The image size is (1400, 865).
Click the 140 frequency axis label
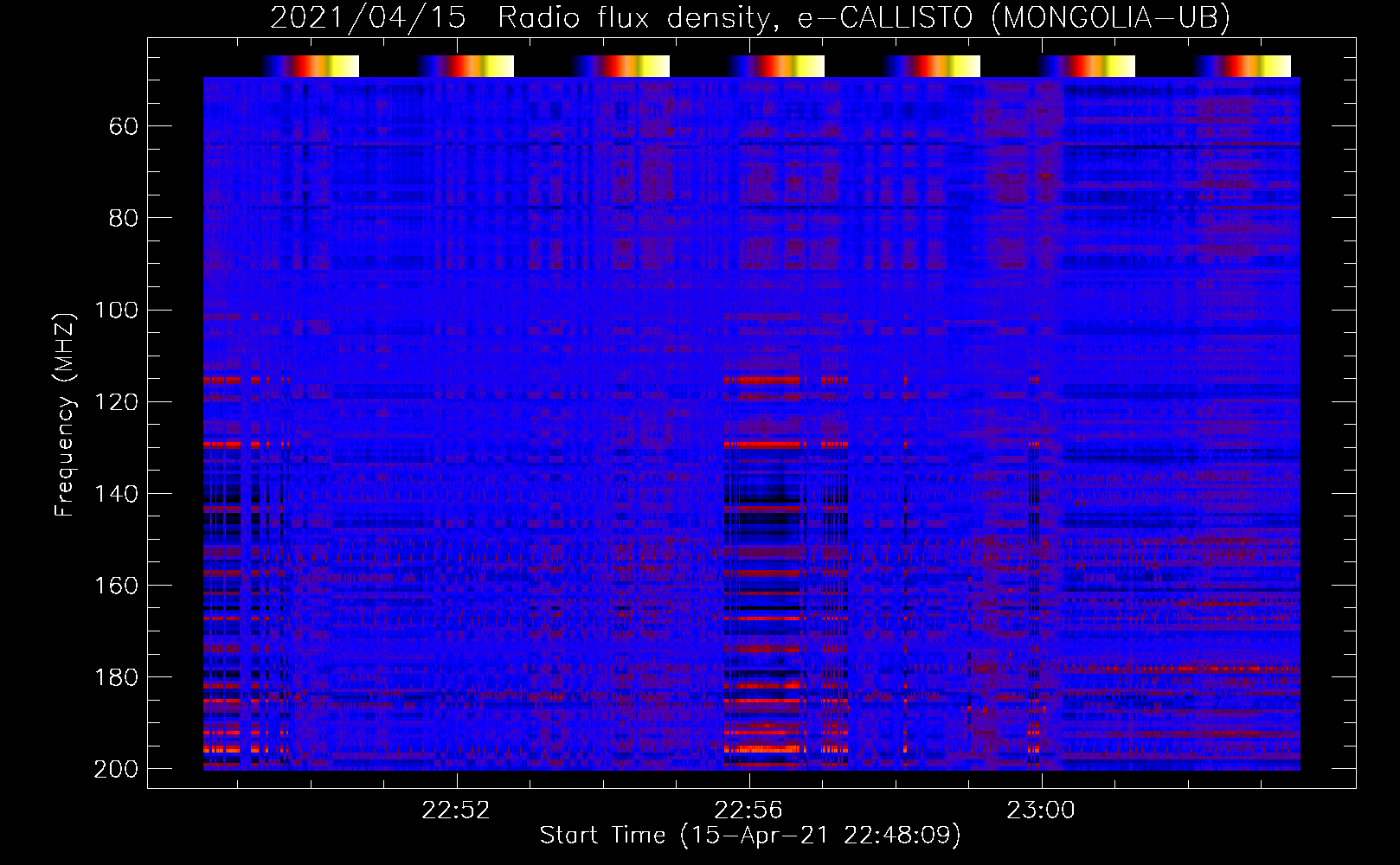pos(116,494)
